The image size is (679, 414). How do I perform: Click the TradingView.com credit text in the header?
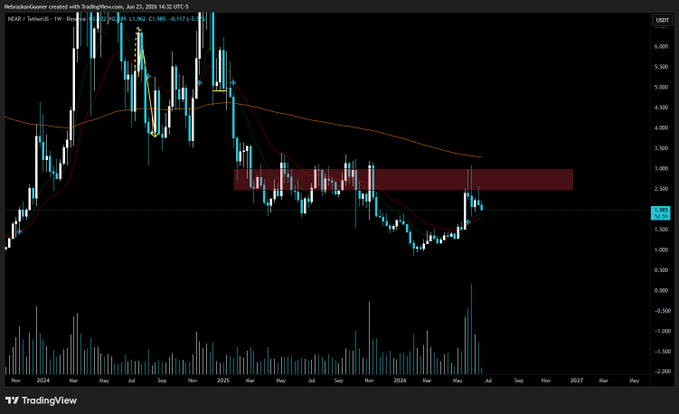pyautogui.click(x=102, y=7)
